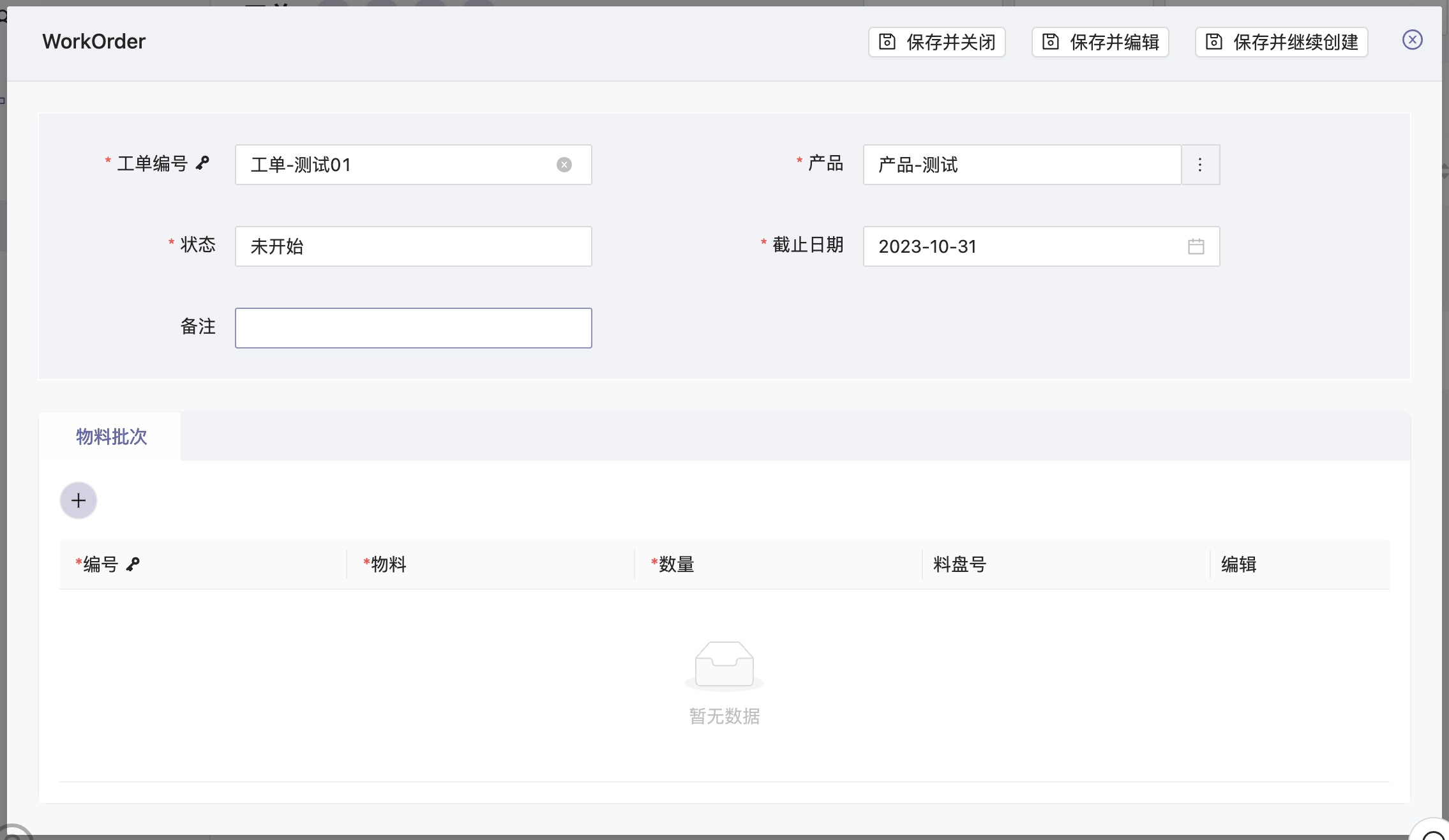Click the save icon in 保存并关闭

tap(887, 42)
